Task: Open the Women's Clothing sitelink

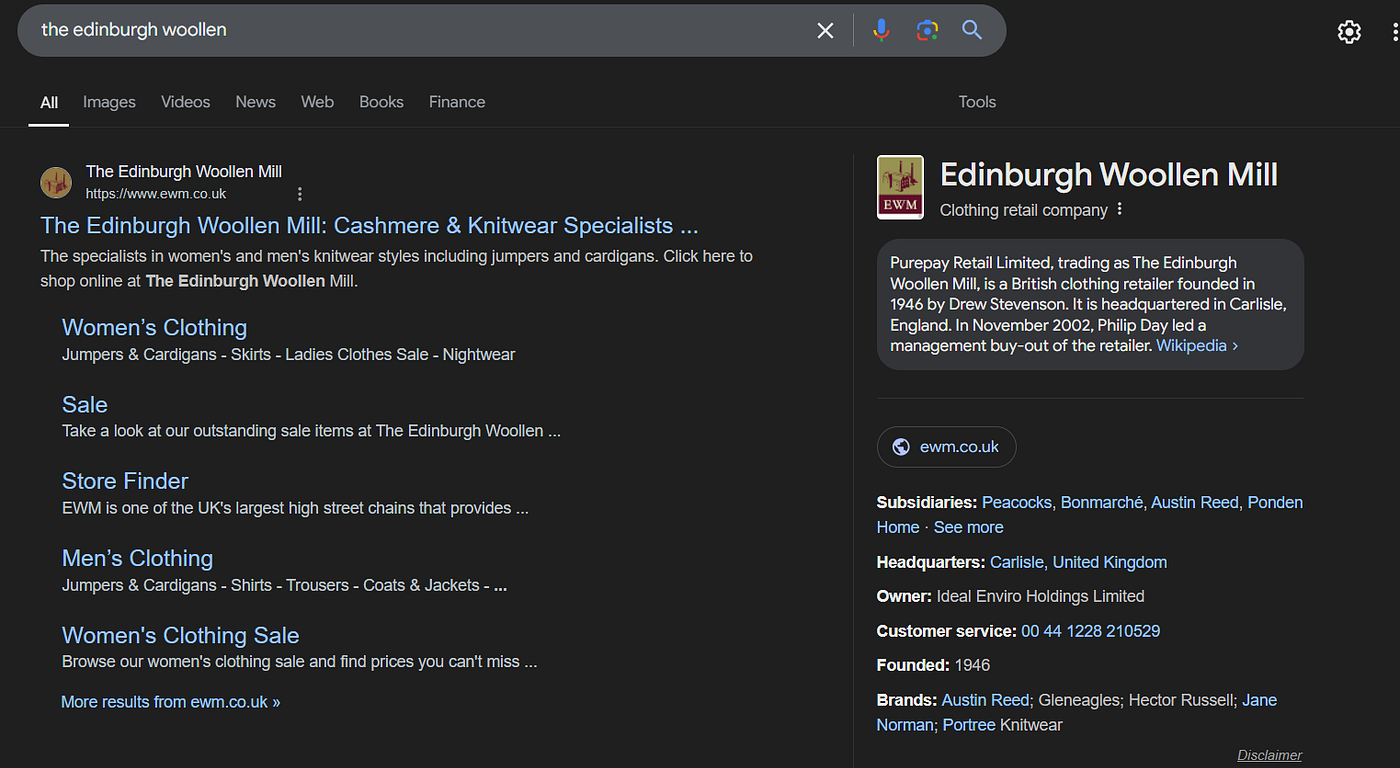Action: tap(154, 328)
